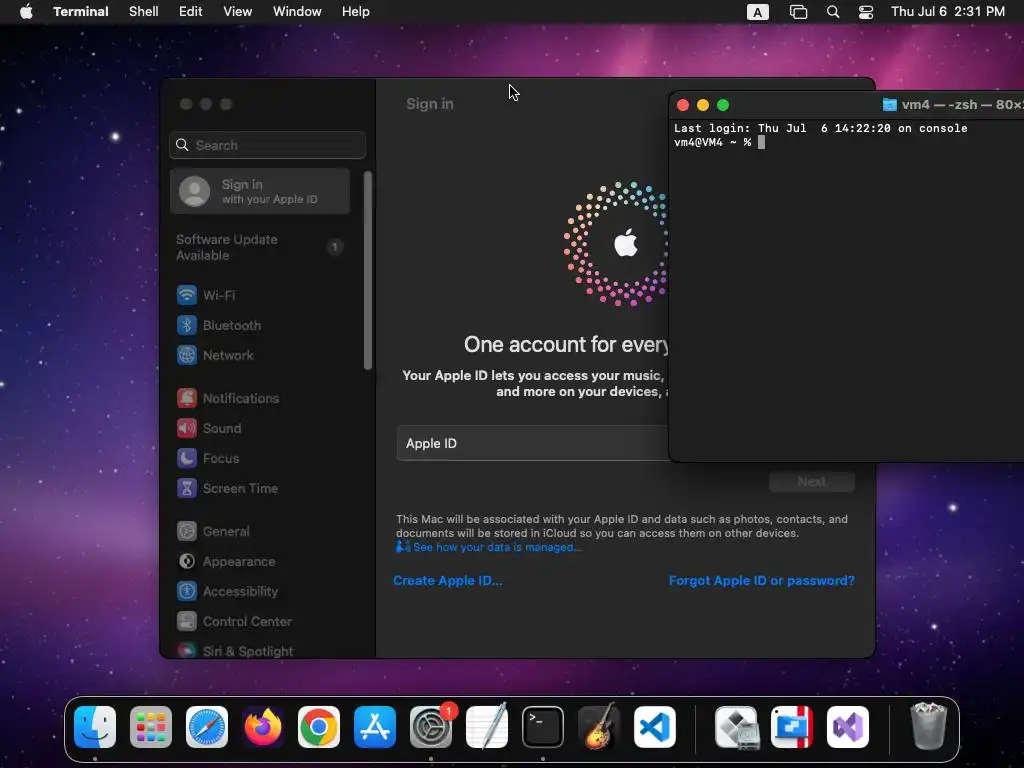Select the Bluetooth icon in sidebar
This screenshot has height=768, width=1024.
point(187,325)
